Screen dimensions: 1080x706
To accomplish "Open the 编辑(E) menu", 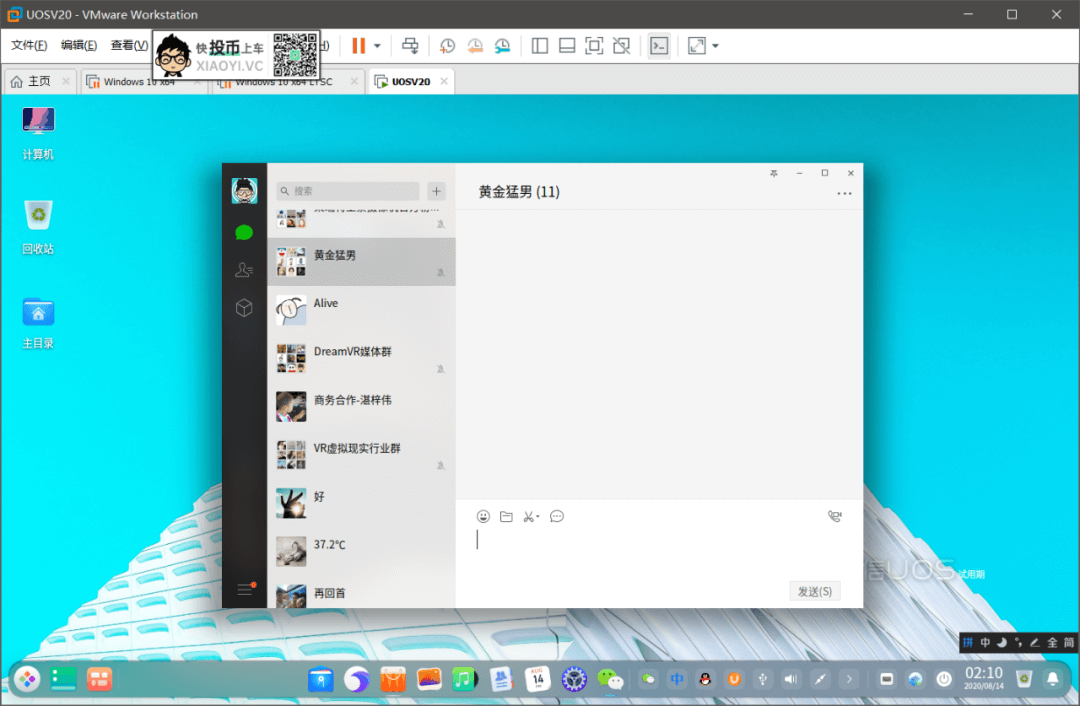I will pyautogui.click(x=79, y=45).
